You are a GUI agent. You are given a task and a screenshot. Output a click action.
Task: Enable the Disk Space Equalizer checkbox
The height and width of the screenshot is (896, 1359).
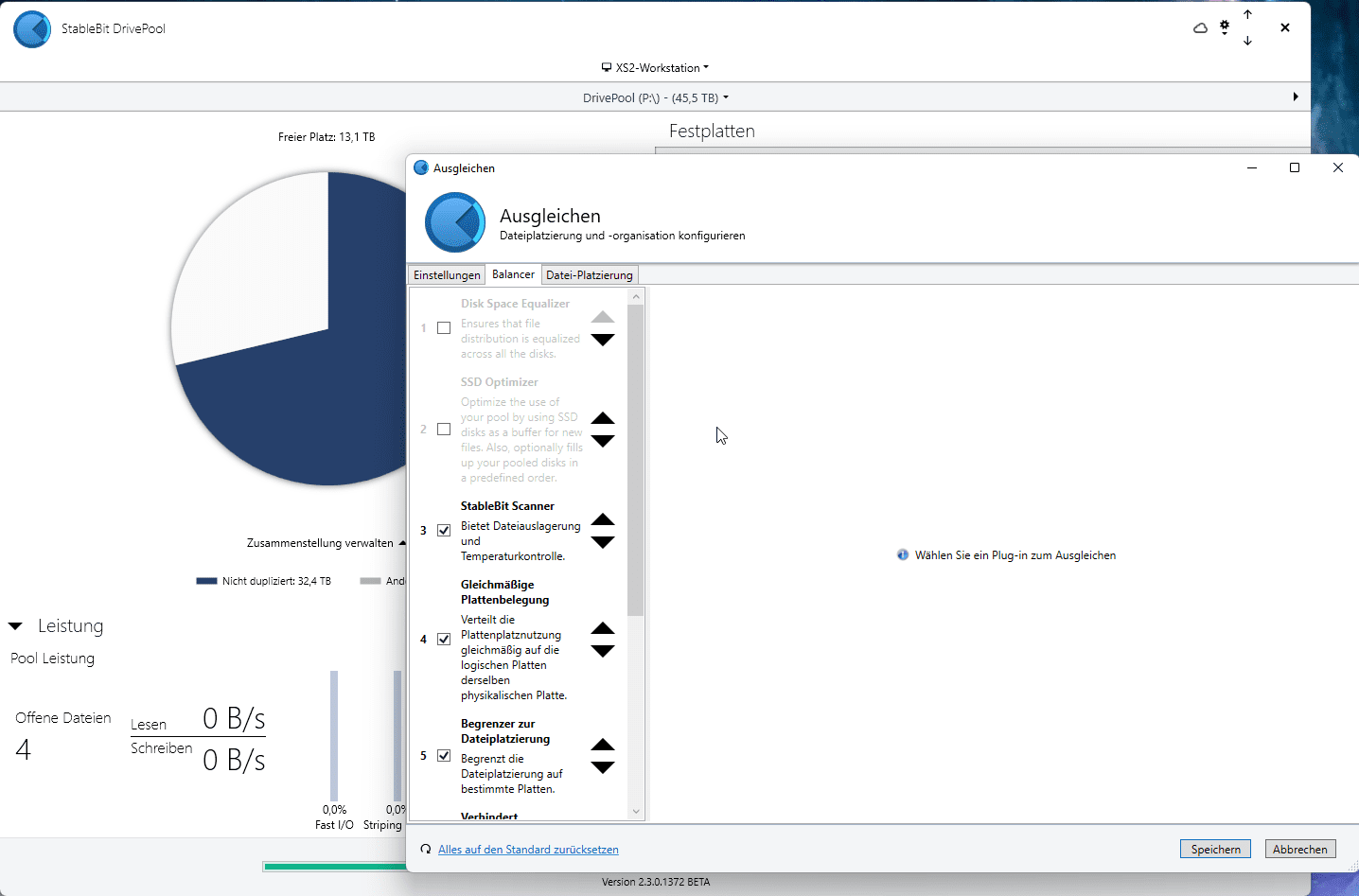(444, 328)
